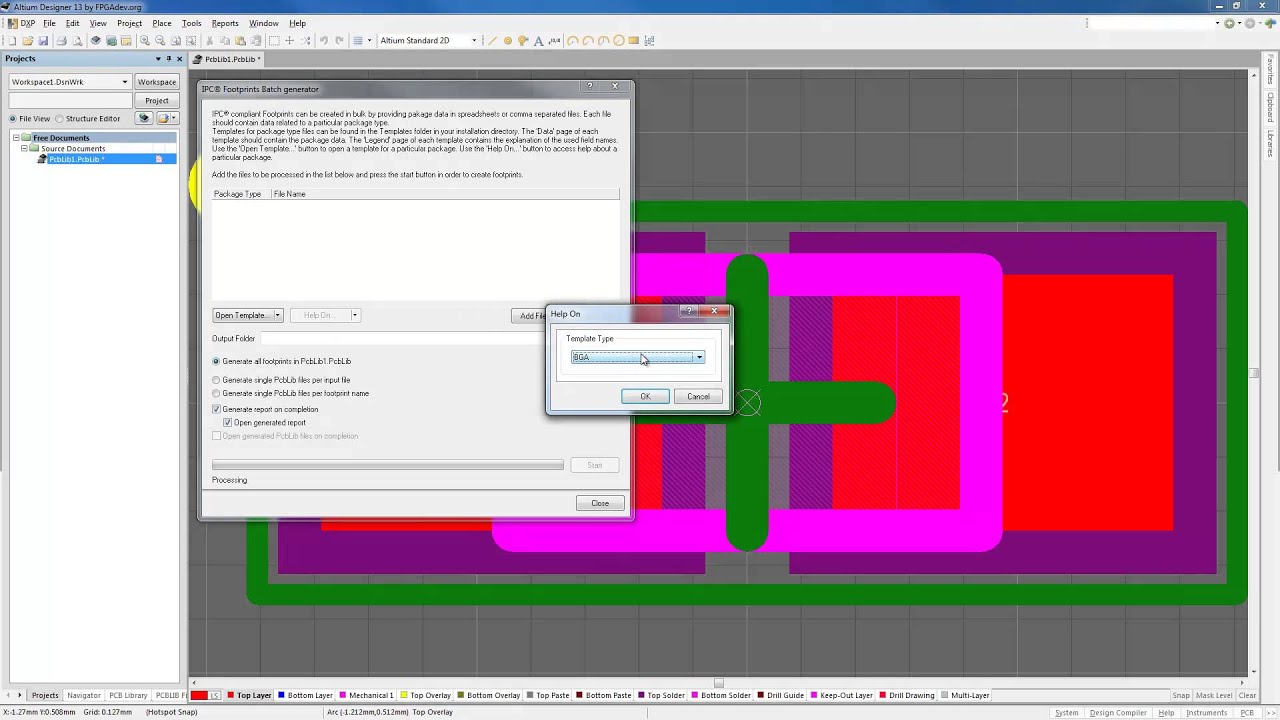1280x720 pixels.
Task: Select the Place Coordinate tool icon
Action: pyautogui.click(x=555, y=41)
